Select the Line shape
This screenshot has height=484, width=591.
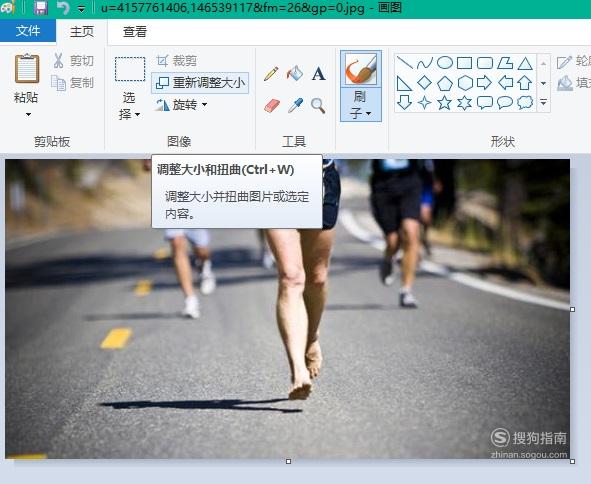pos(405,63)
